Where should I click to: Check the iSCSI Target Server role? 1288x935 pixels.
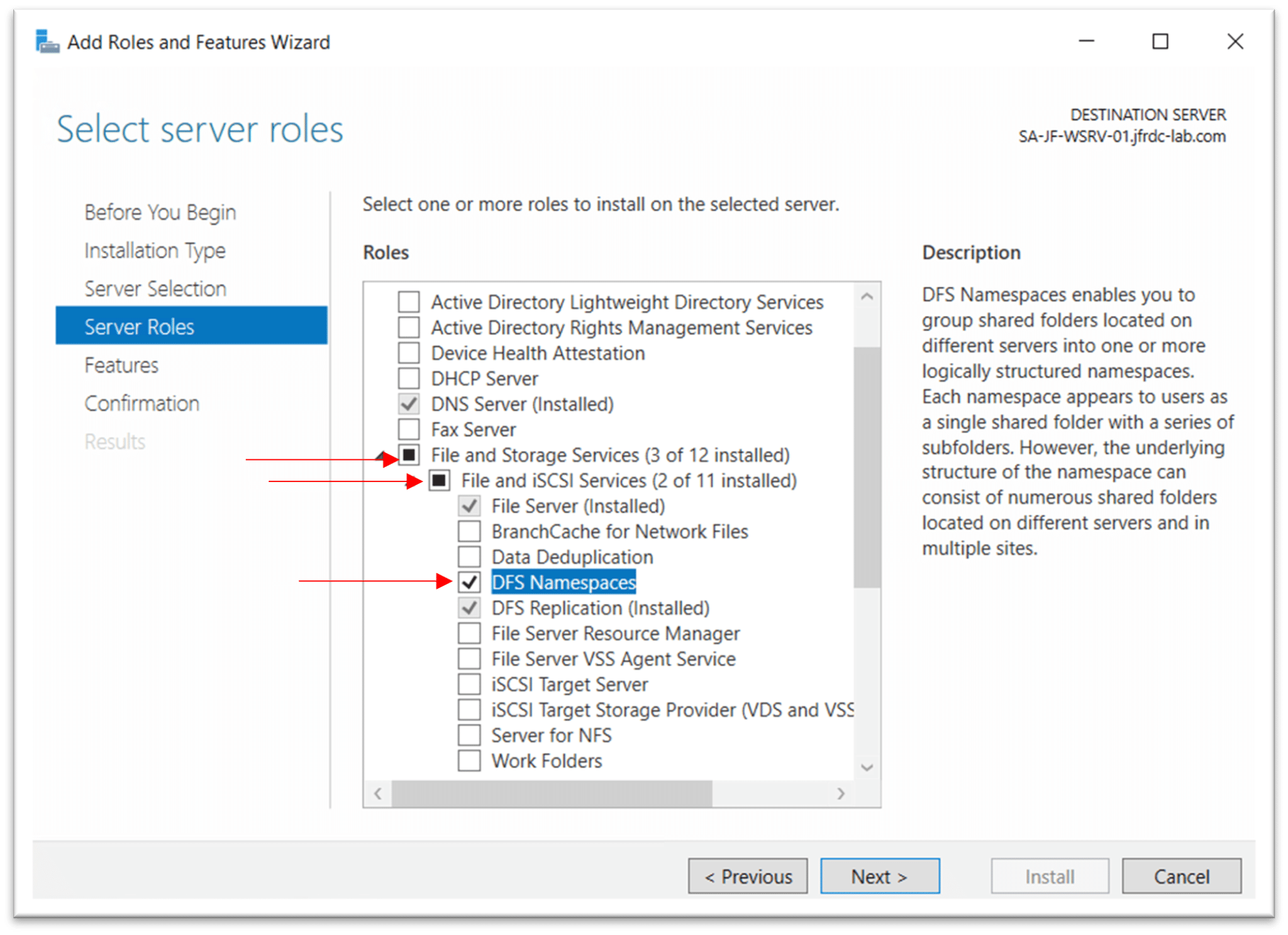469,684
